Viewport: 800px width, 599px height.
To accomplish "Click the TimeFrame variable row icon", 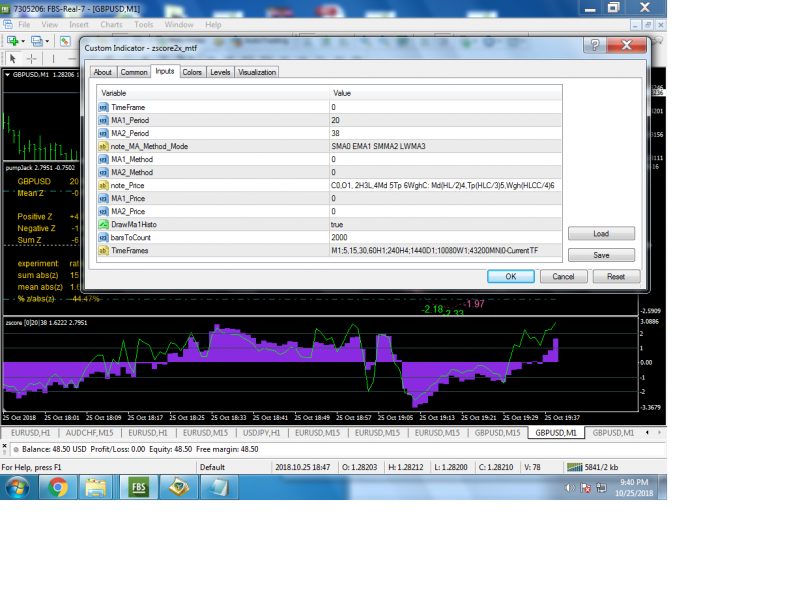I will [104, 107].
